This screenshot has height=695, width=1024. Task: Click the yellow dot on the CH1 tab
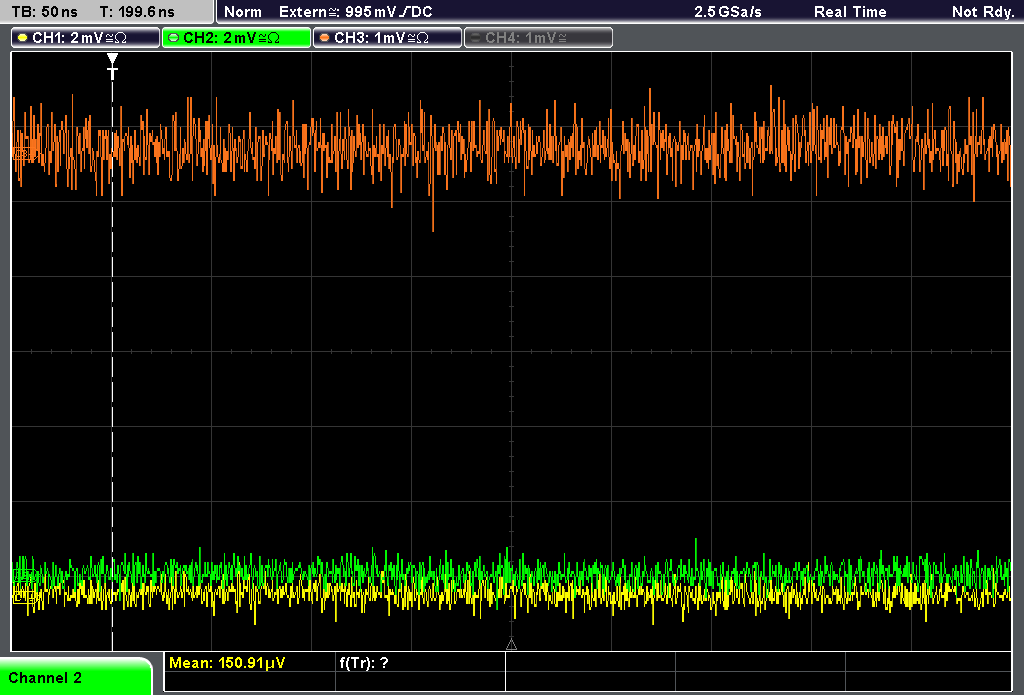point(23,38)
